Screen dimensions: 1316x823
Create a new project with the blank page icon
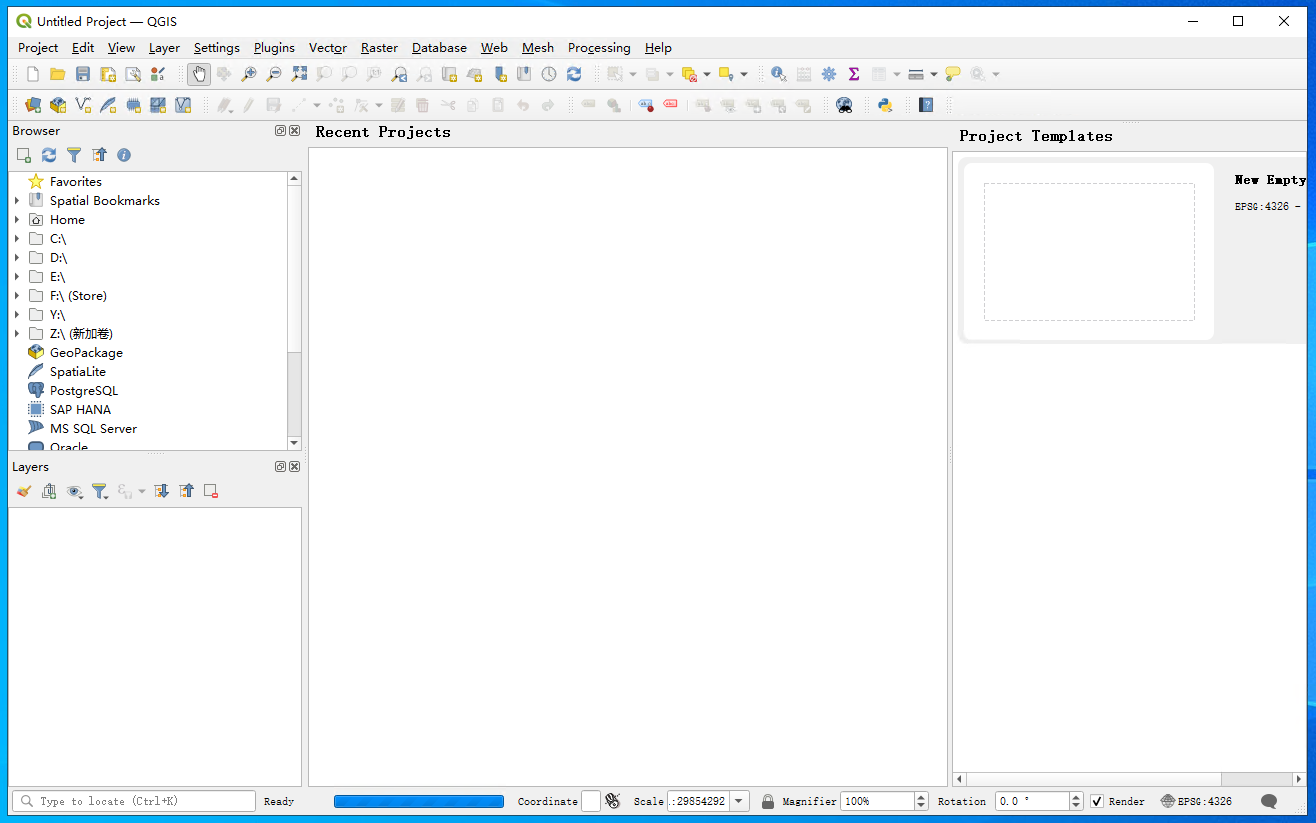tap(33, 74)
